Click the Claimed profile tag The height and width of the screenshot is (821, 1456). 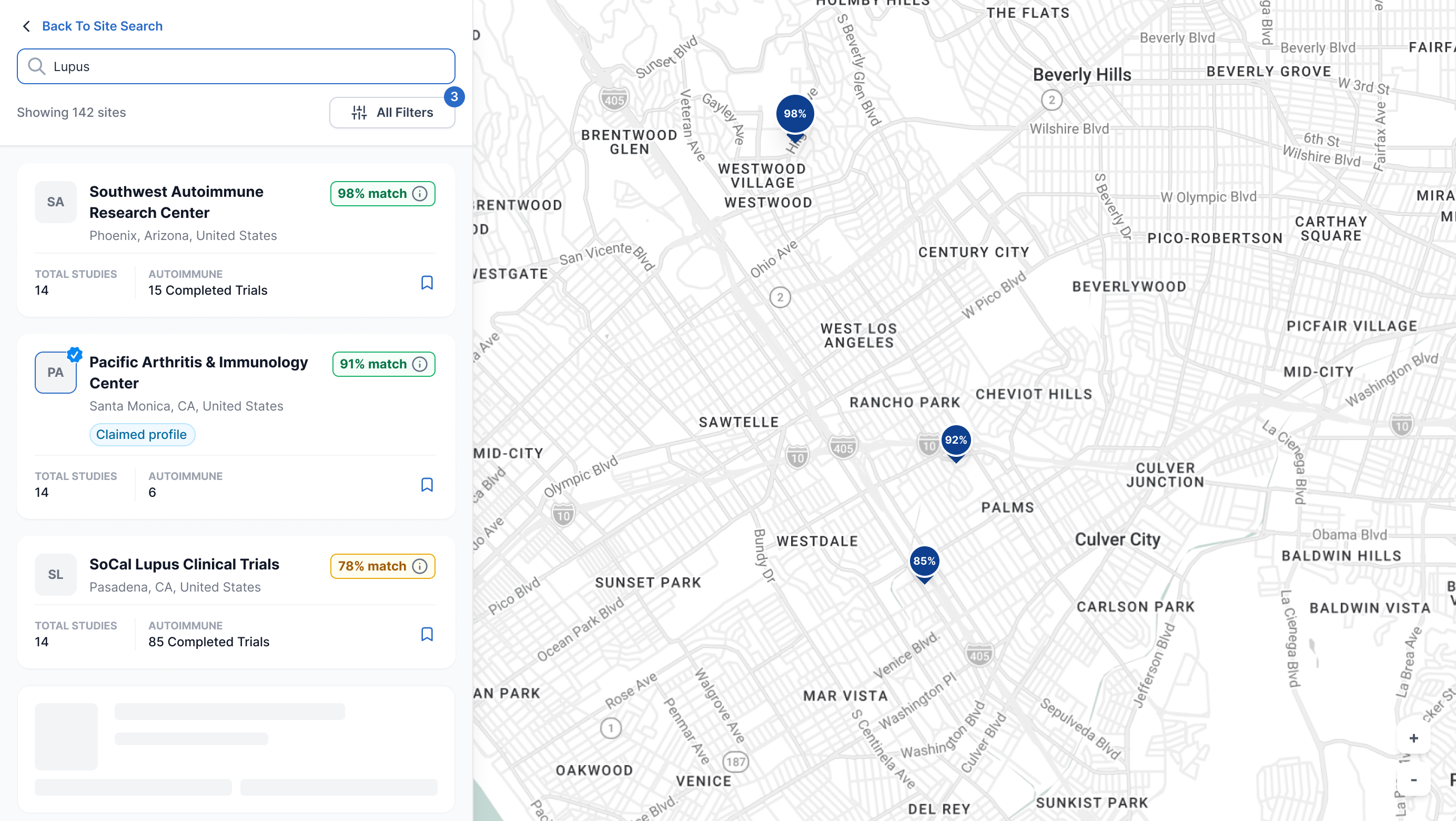click(x=142, y=435)
